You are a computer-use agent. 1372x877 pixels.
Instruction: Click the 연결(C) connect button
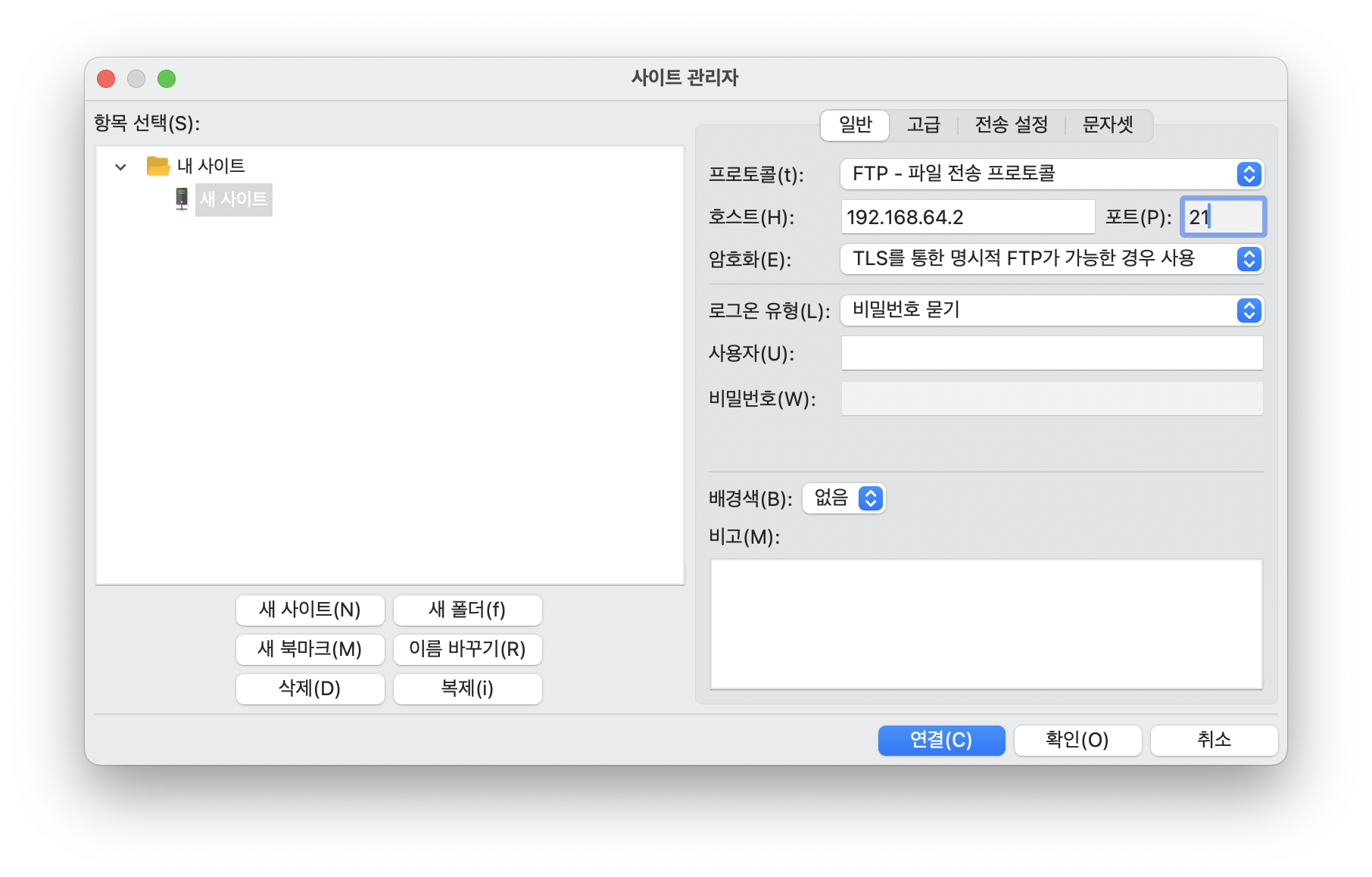(x=942, y=740)
